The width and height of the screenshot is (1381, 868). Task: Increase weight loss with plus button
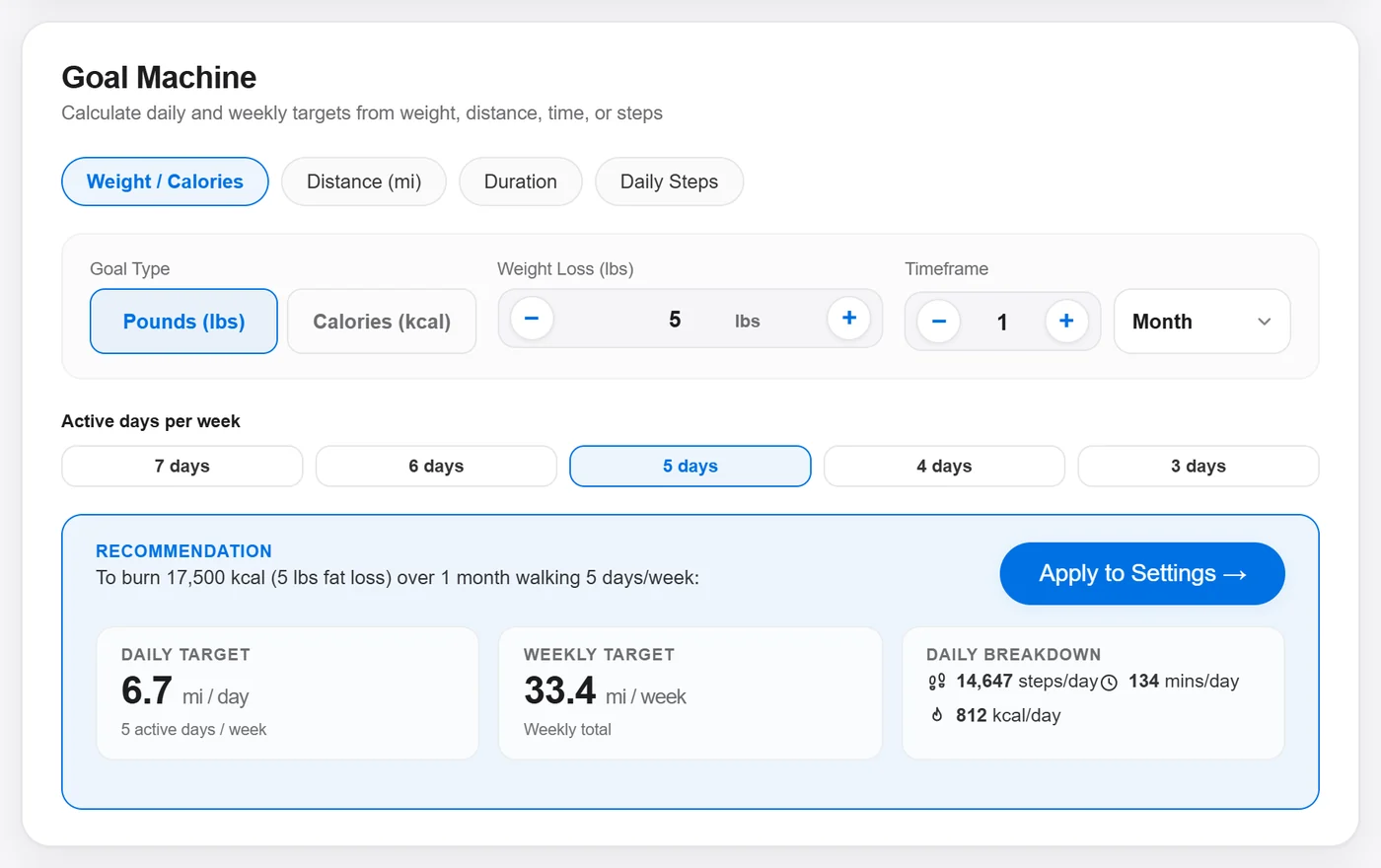coord(848,319)
